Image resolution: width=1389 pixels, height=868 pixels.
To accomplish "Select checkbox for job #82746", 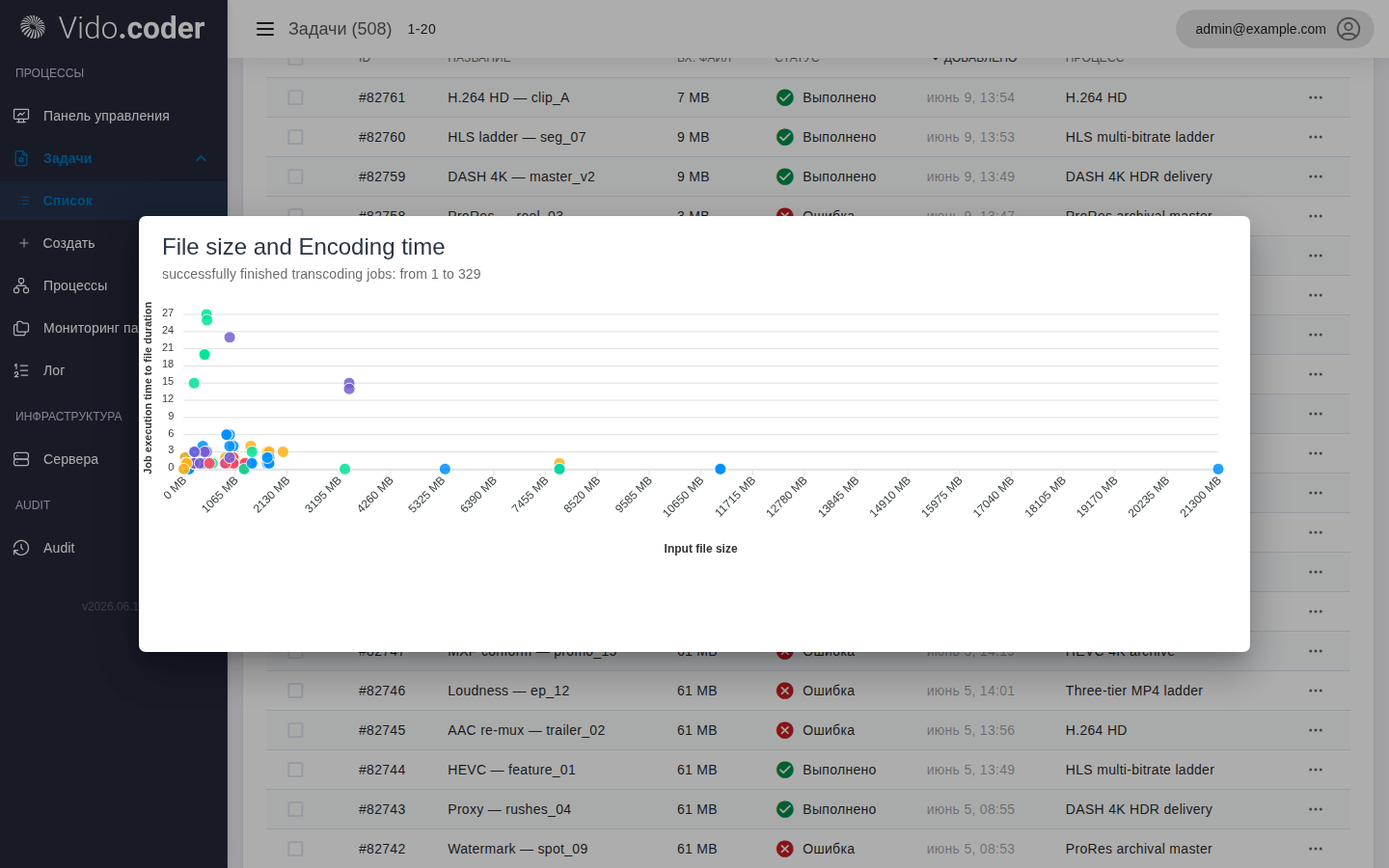I will [295, 691].
